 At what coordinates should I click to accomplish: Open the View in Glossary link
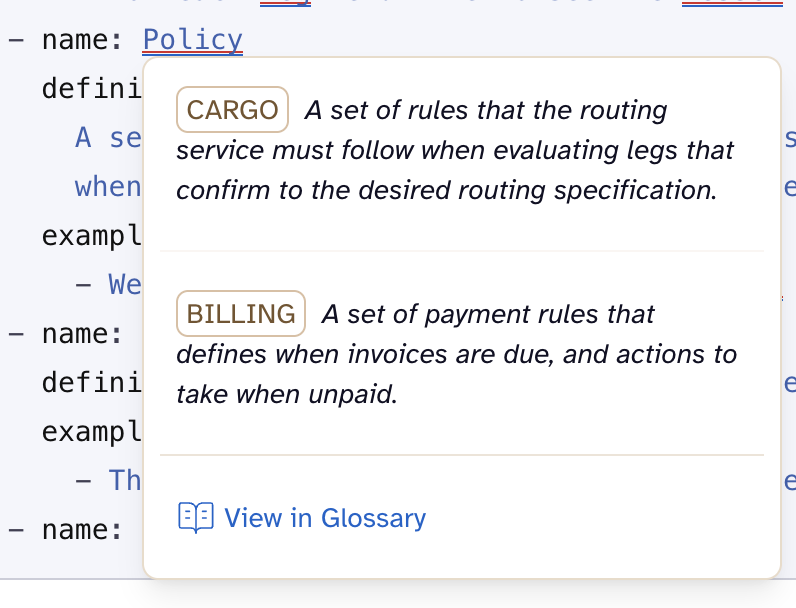(x=325, y=518)
